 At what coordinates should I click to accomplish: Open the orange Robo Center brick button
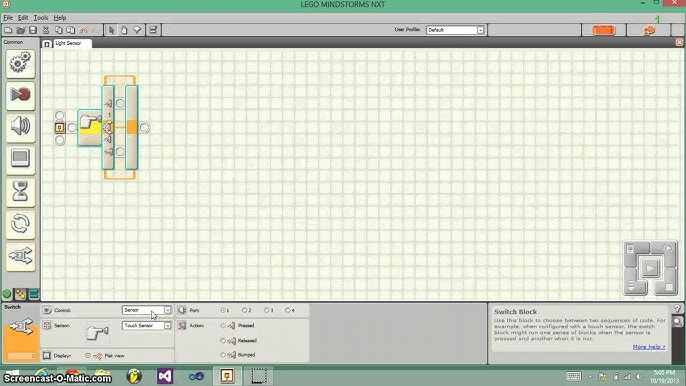click(604, 30)
